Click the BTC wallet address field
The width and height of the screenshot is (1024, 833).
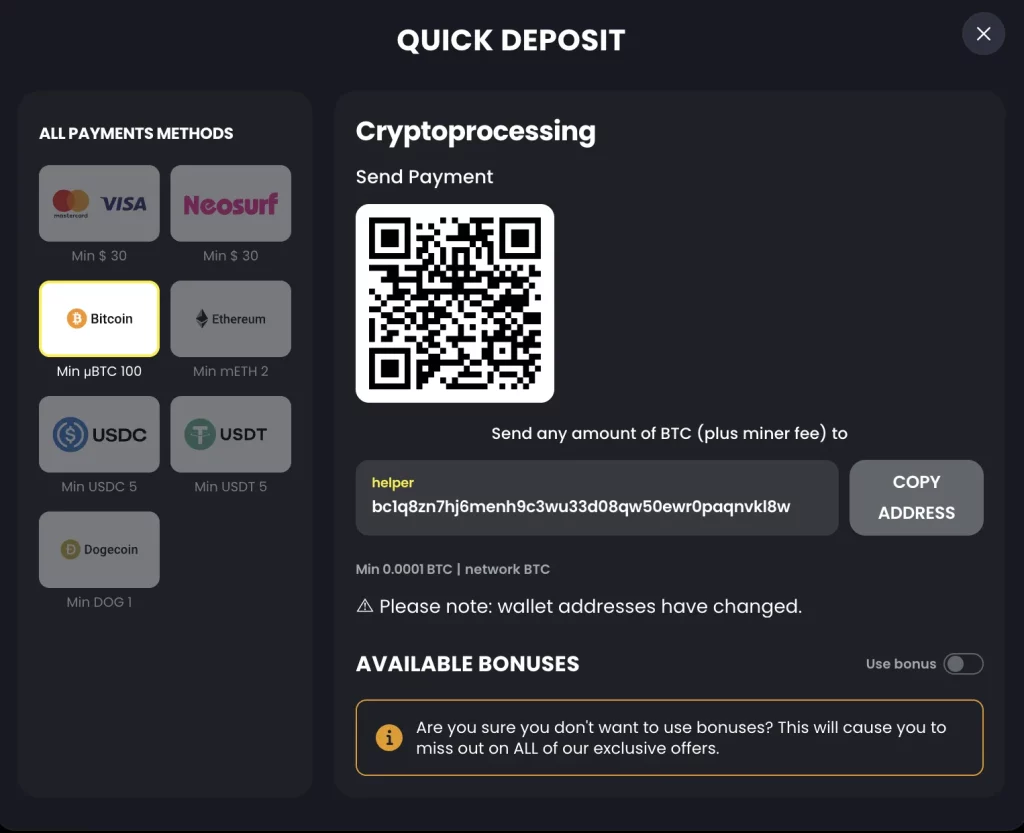coord(597,497)
